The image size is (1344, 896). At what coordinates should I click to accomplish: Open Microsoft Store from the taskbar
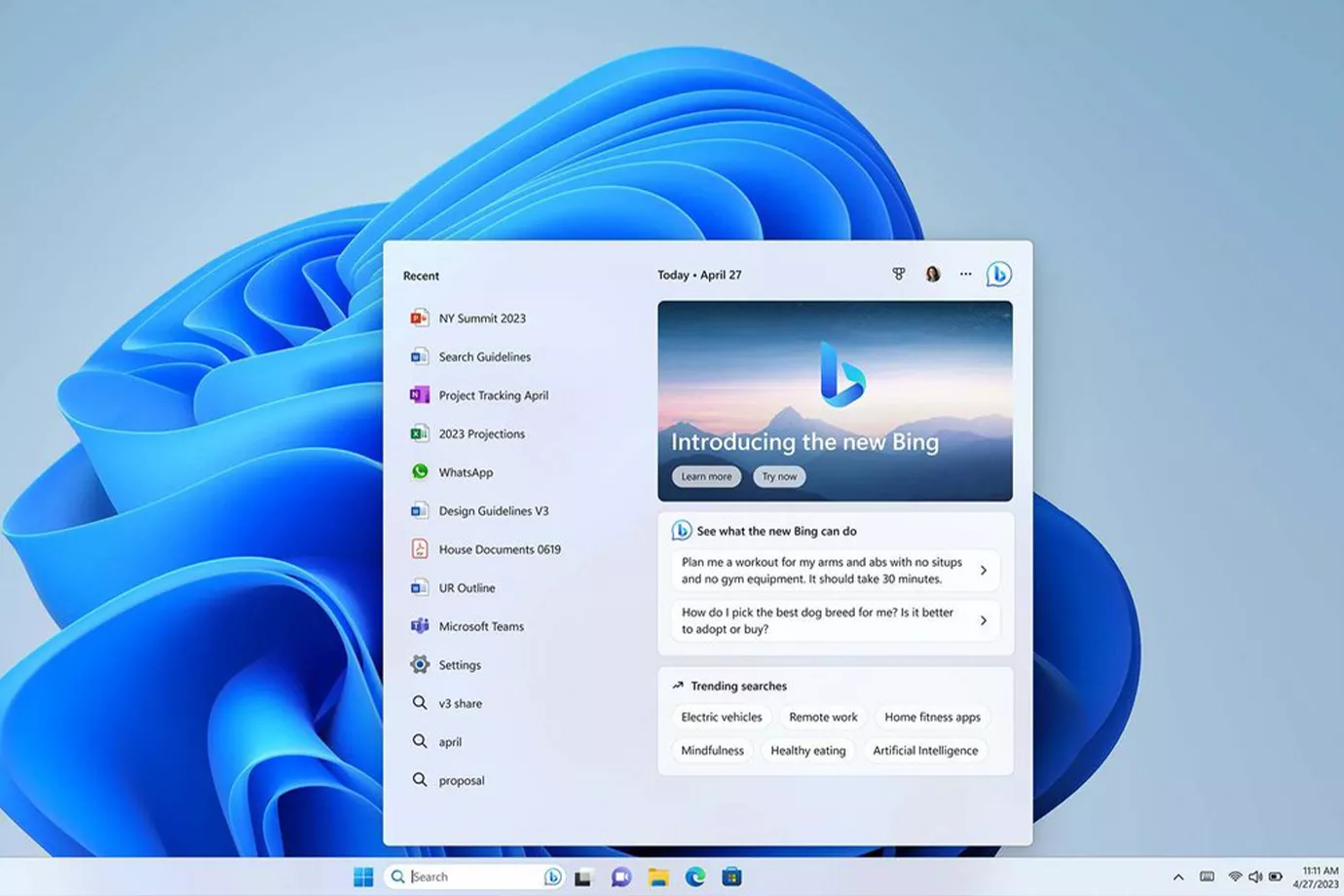pos(732,877)
